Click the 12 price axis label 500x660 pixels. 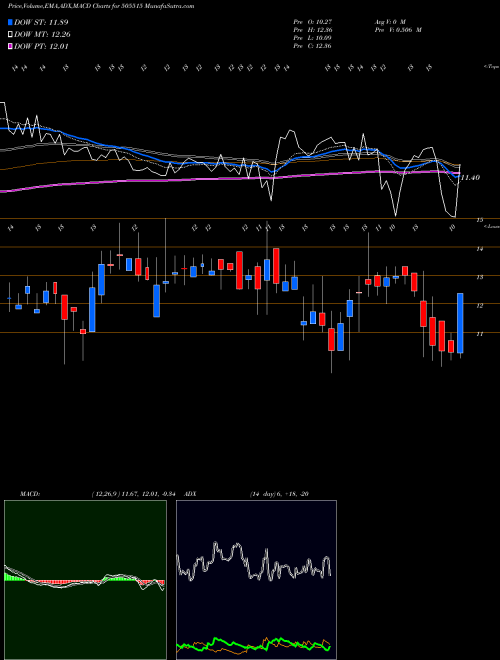(479, 306)
